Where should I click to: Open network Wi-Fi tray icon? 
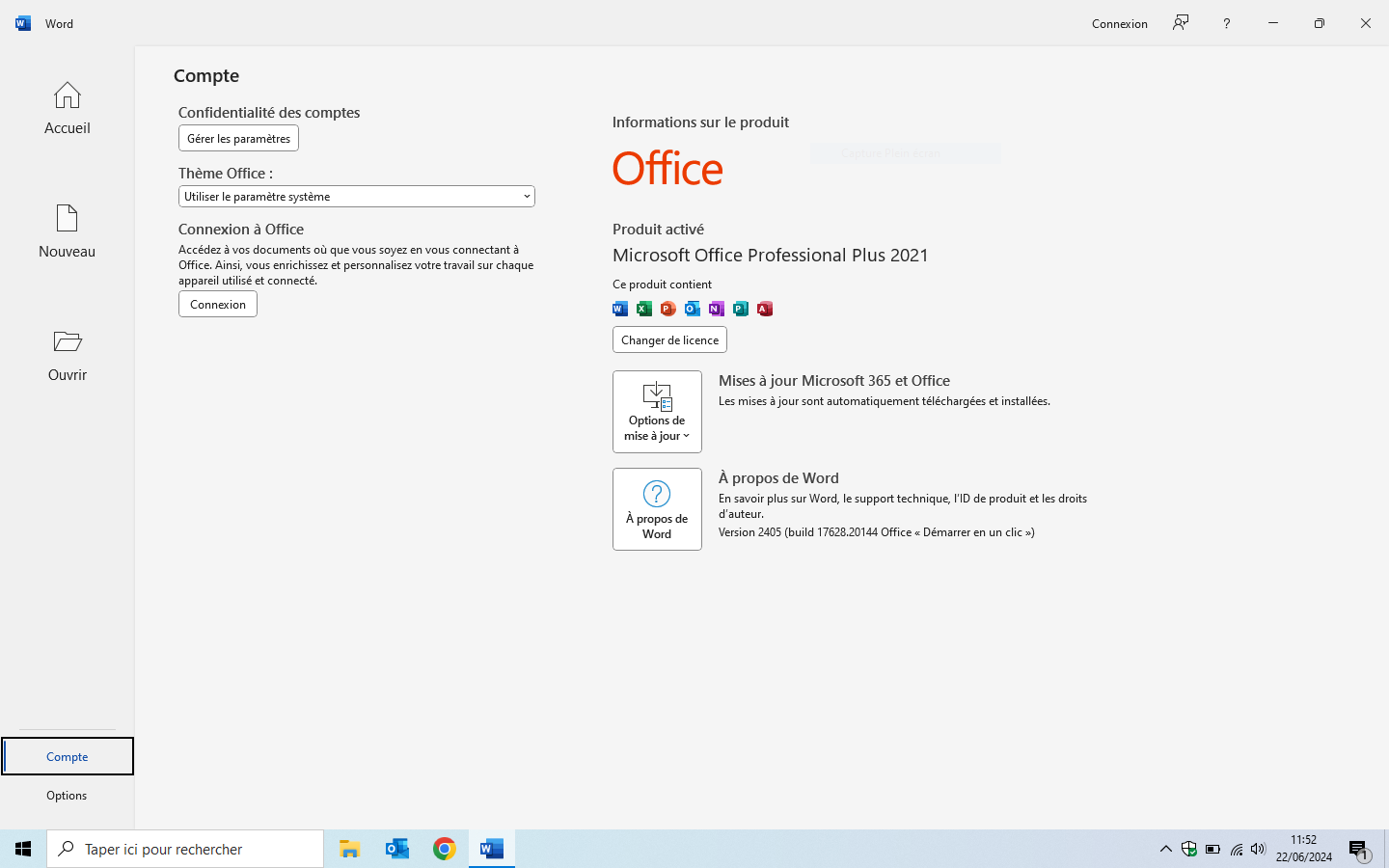tap(1236, 849)
